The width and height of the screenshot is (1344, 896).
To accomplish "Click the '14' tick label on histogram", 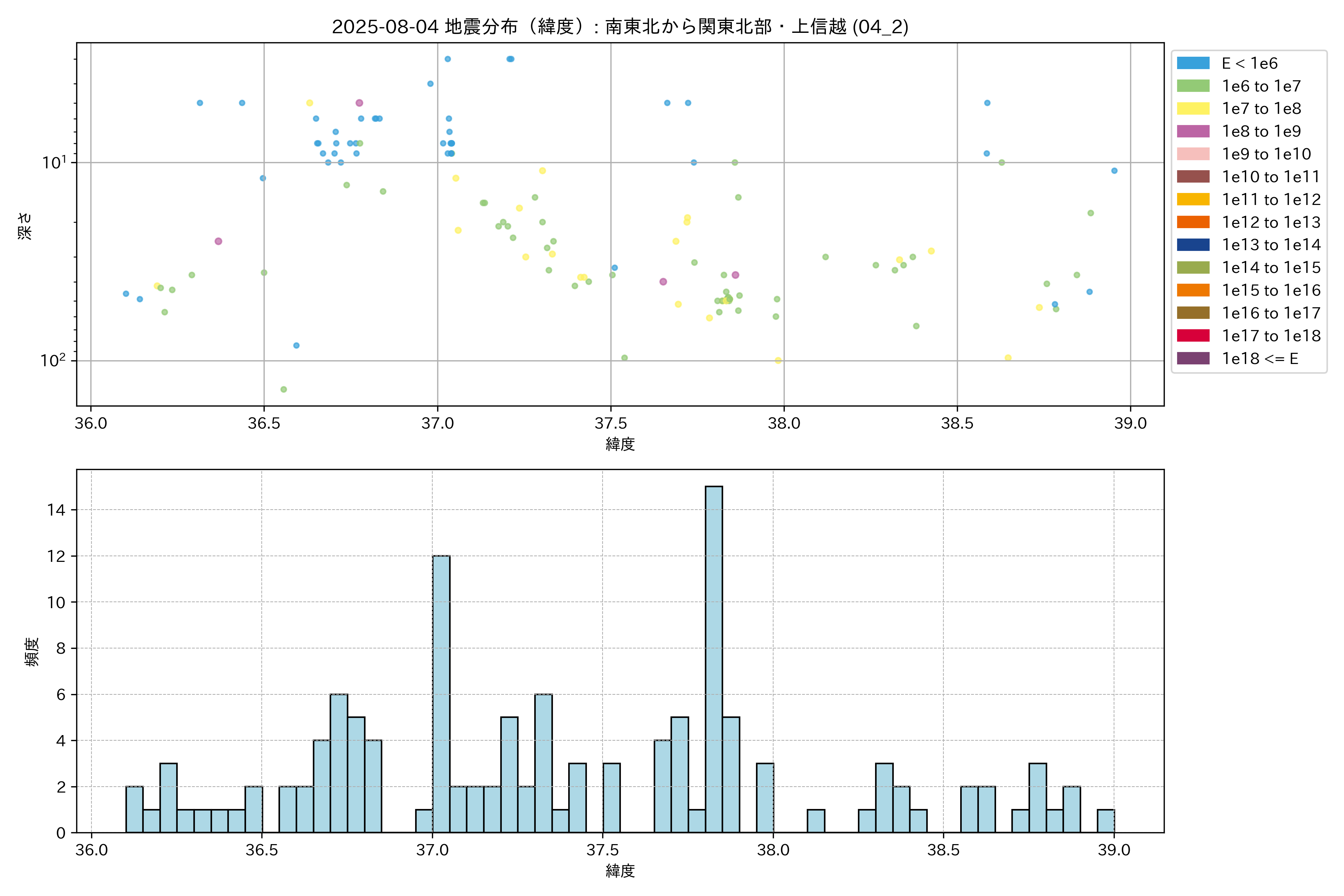I will [x=57, y=510].
